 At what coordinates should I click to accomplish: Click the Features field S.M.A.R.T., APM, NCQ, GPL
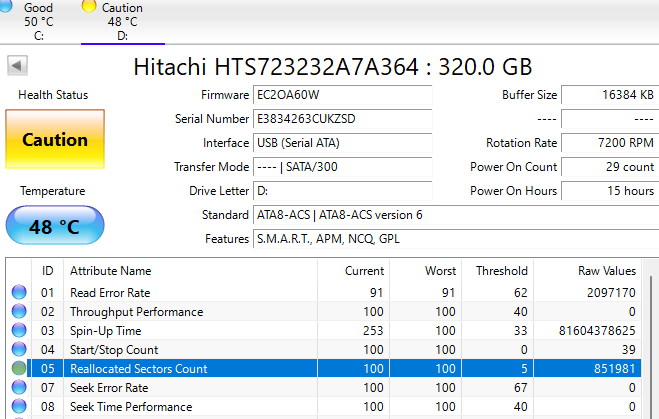[x=456, y=239]
